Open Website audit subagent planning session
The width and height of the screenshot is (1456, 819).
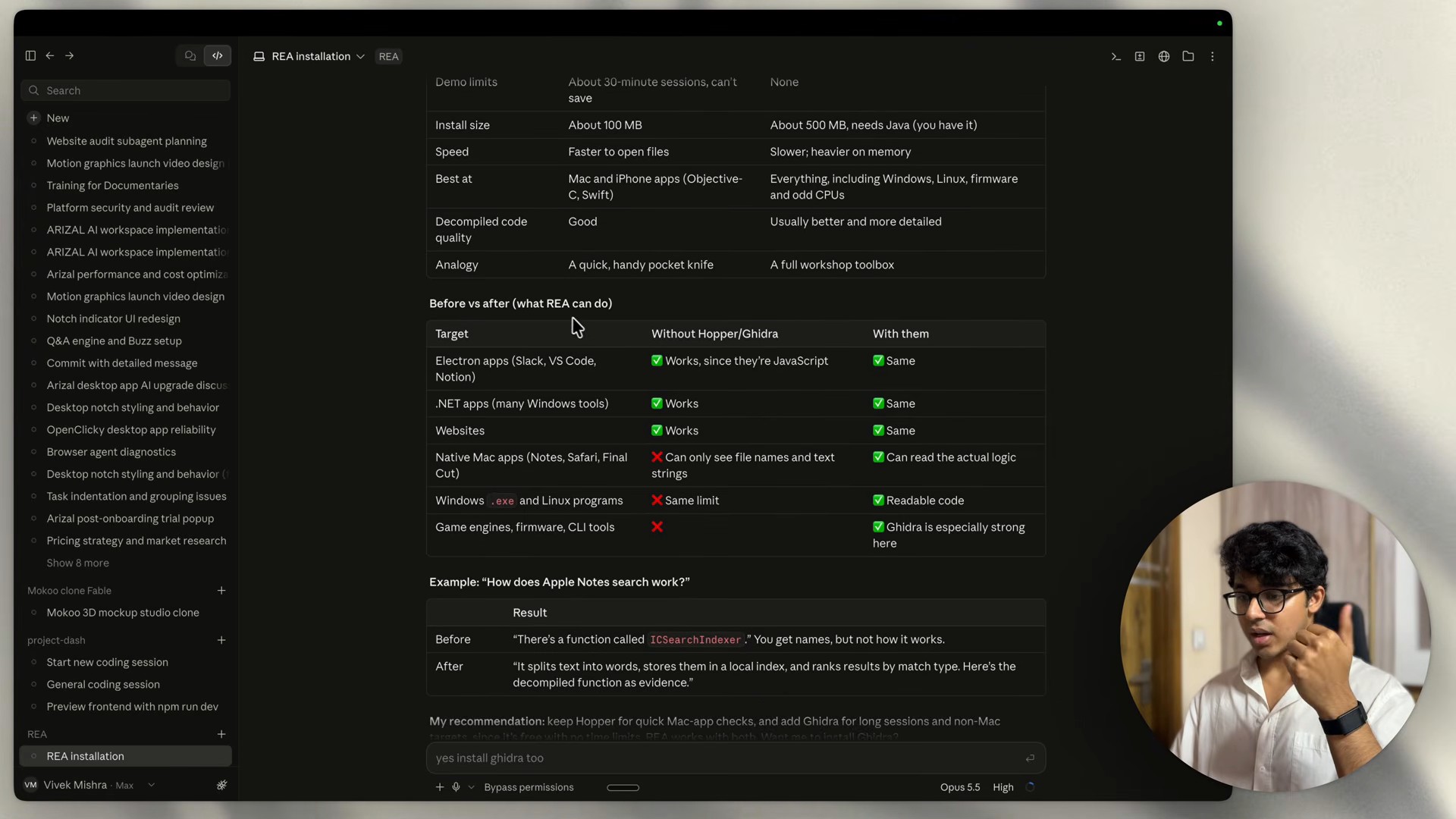click(x=127, y=141)
